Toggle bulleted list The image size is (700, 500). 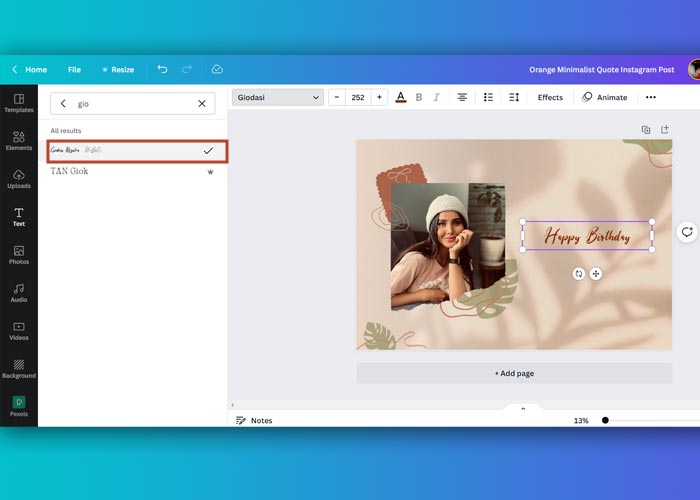point(488,97)
